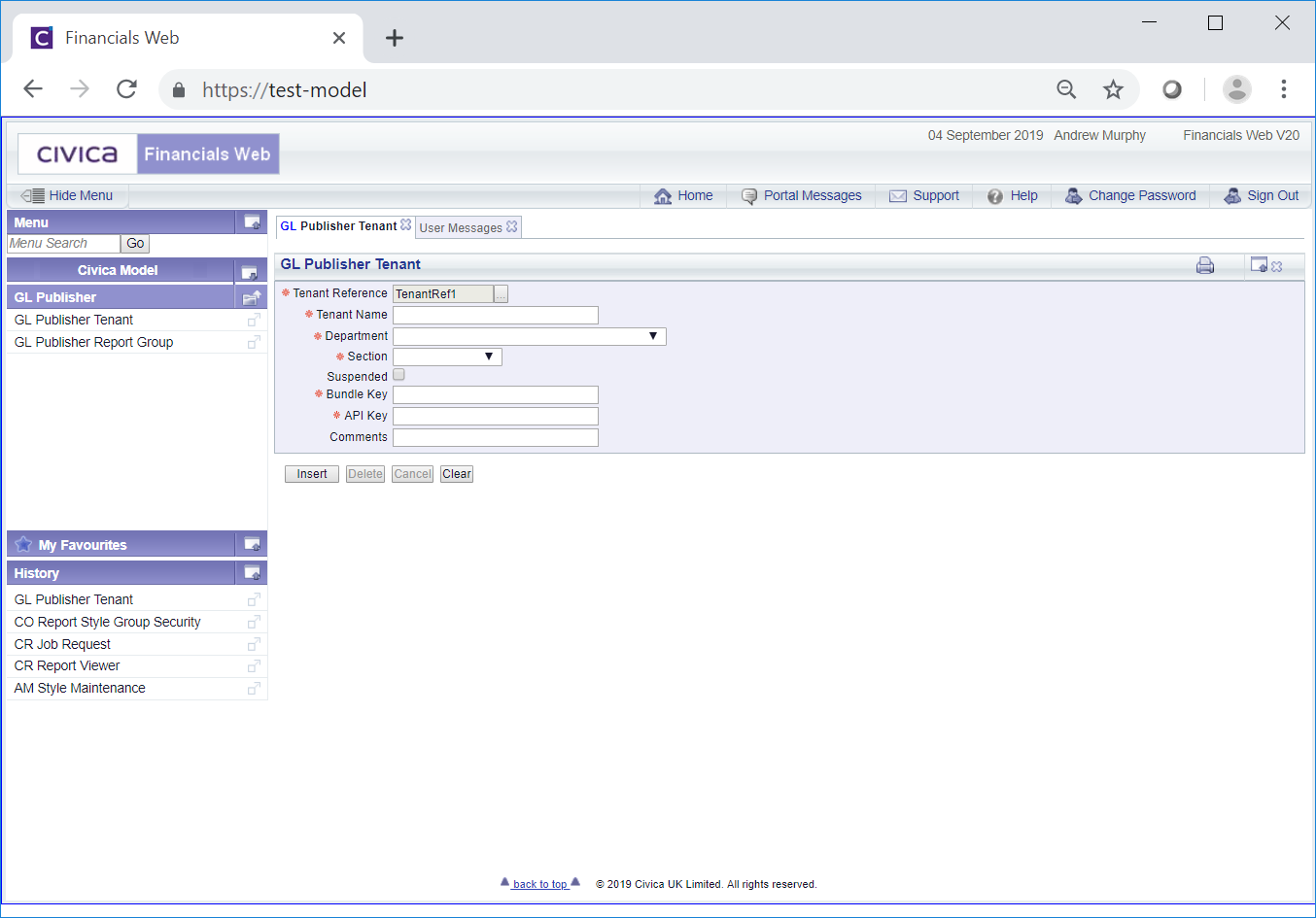The image size is (1316, 918).
Task: Open GL Publisher Report Group new window icon
Action: pos(254,342)
